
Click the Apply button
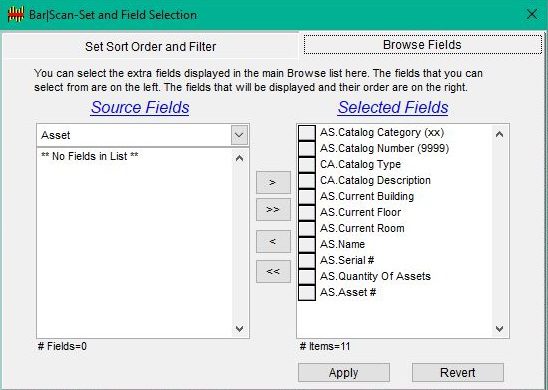click(x=344, y=373)
